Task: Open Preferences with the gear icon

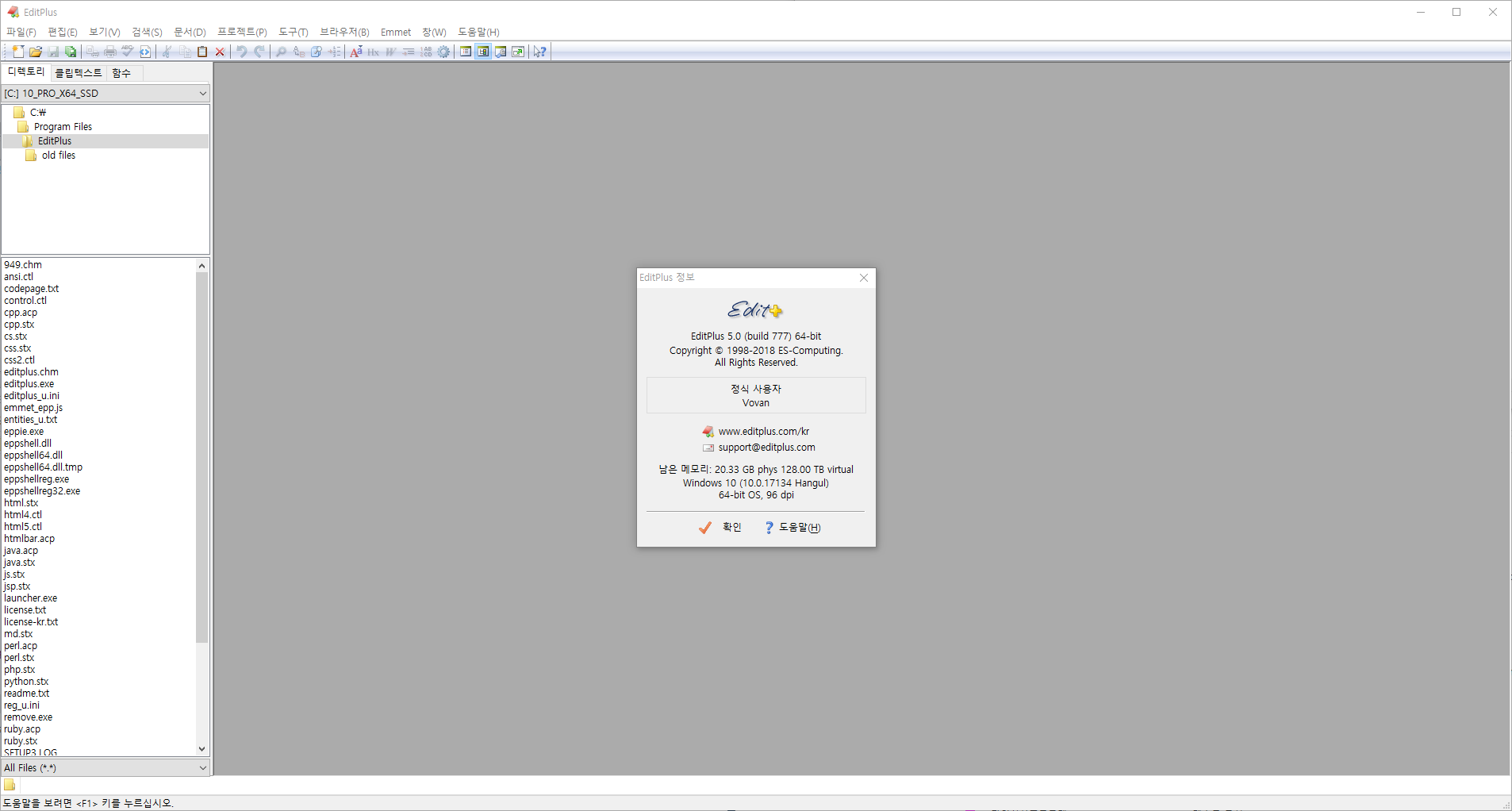Action: pos(443,52)
